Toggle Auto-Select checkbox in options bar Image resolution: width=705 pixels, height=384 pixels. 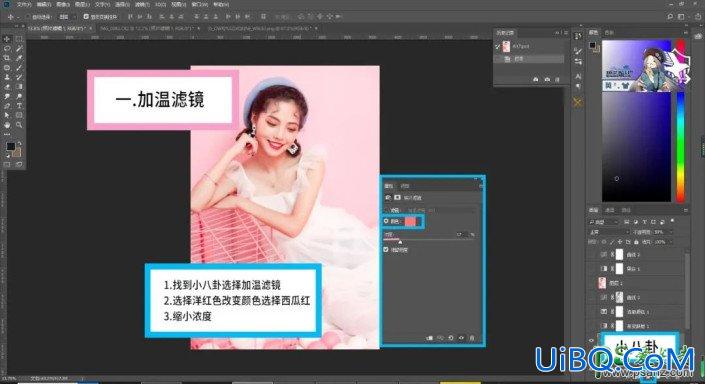click(x=28, y=17)
